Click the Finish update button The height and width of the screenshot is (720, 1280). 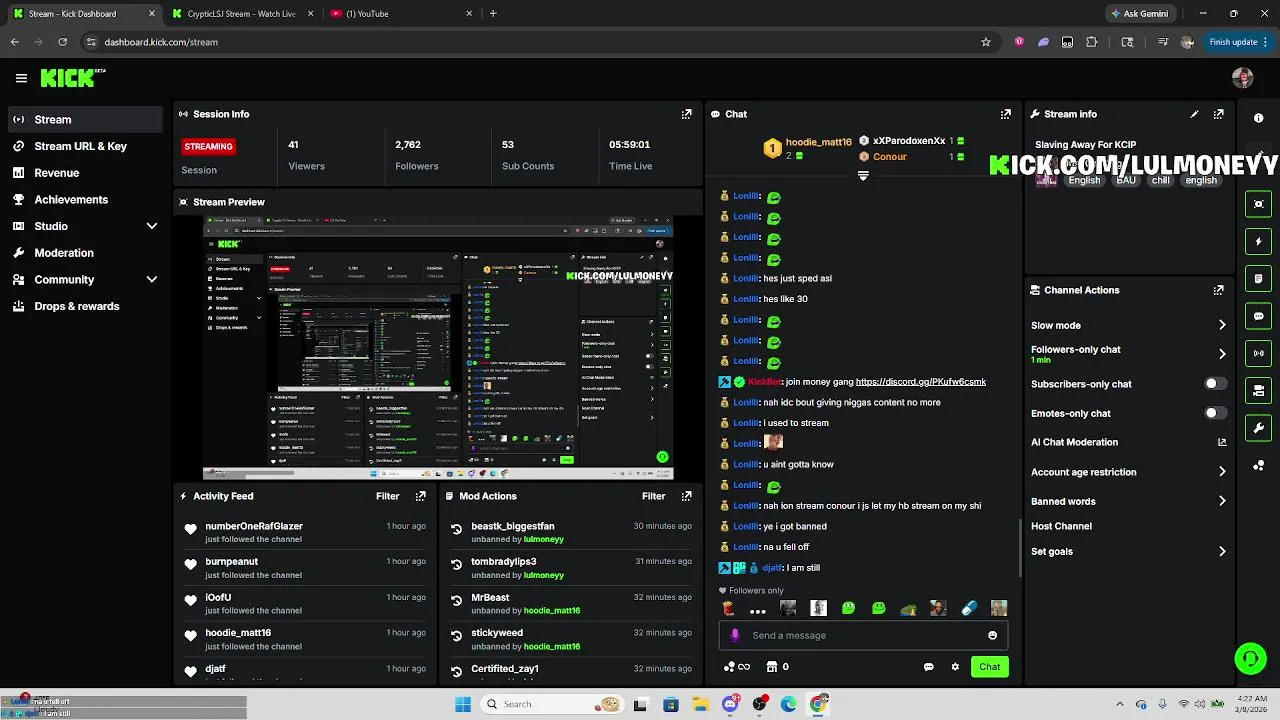pyautogui.click(x=1239, y=42)
